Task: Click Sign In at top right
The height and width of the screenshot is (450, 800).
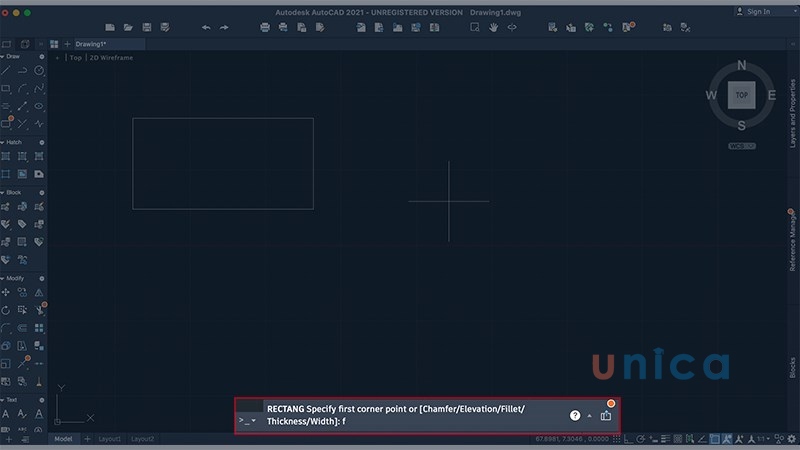Action: [x=754, y=11]
